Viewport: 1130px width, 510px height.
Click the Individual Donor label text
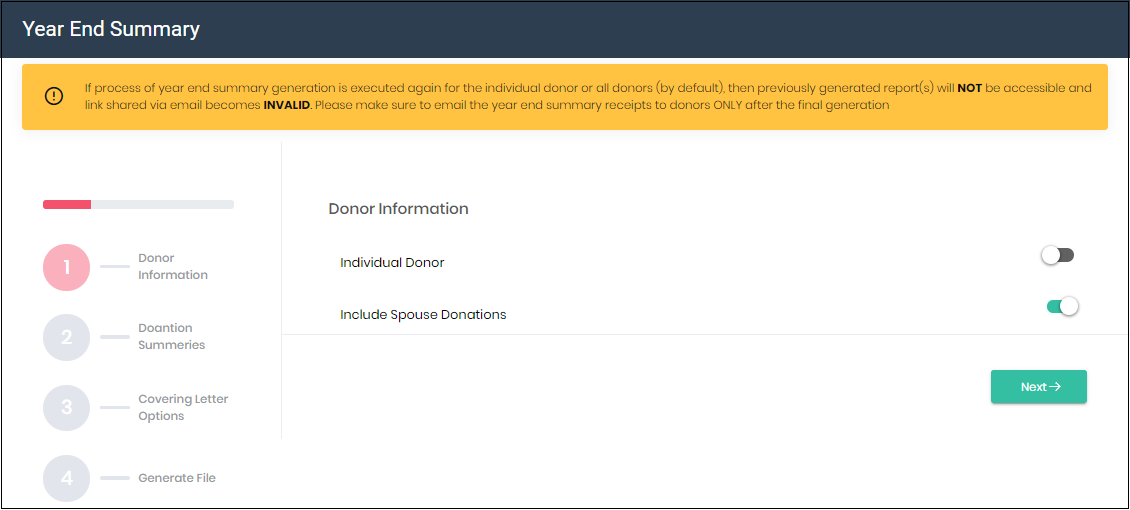point(392,263)
